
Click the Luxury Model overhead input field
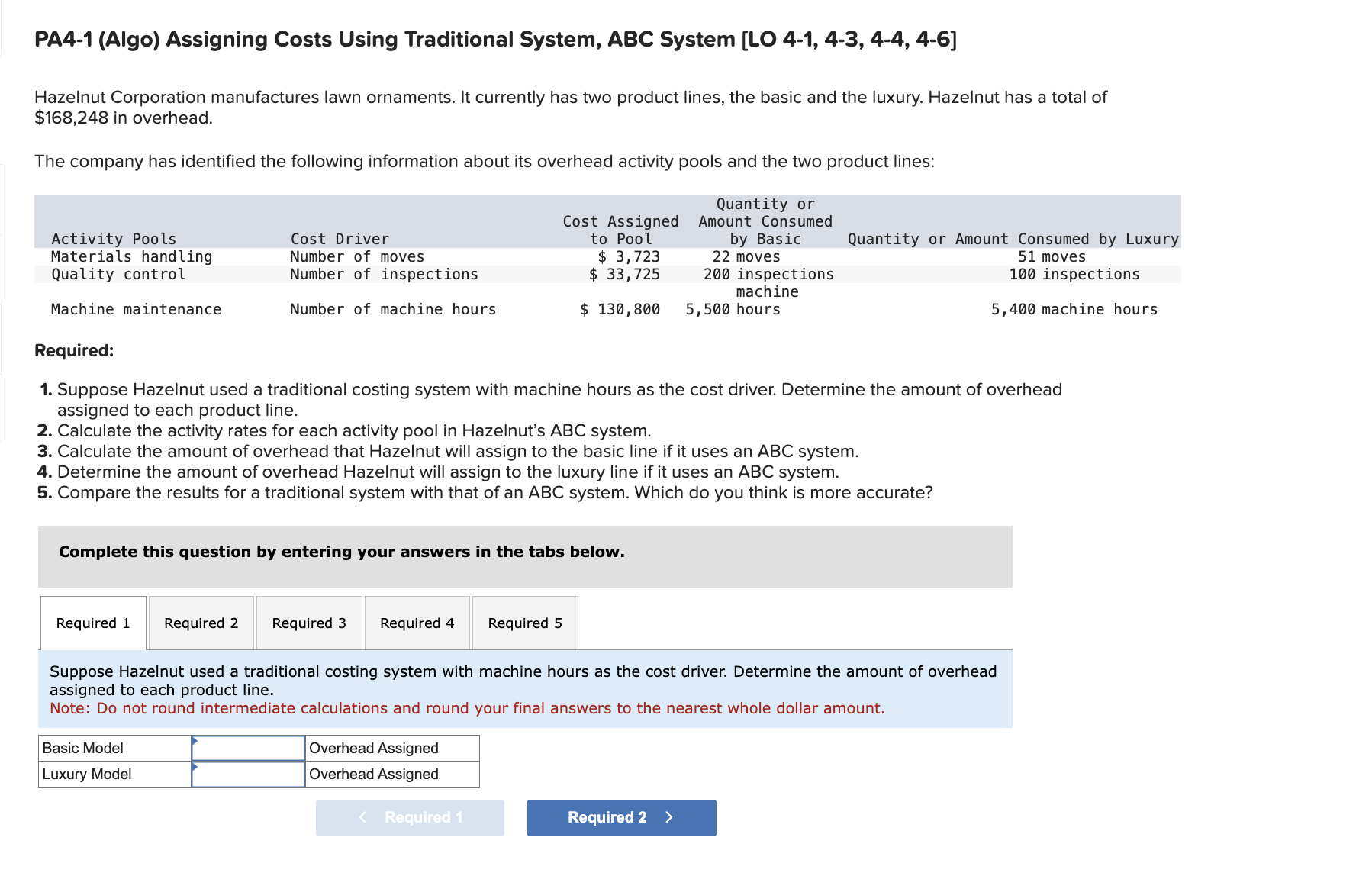click(250, 774)
